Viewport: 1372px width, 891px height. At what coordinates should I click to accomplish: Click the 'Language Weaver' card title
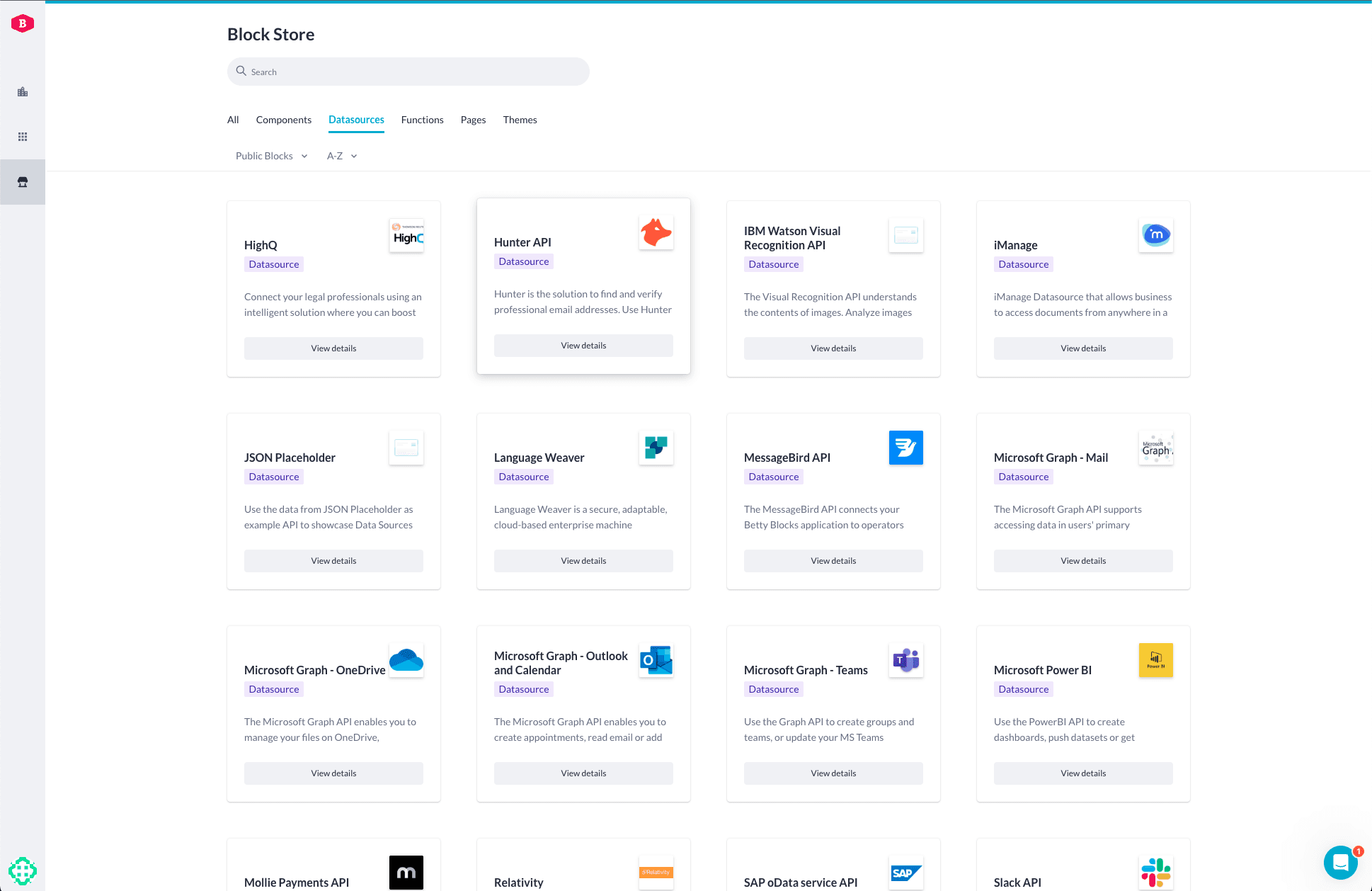click(539, 458)
